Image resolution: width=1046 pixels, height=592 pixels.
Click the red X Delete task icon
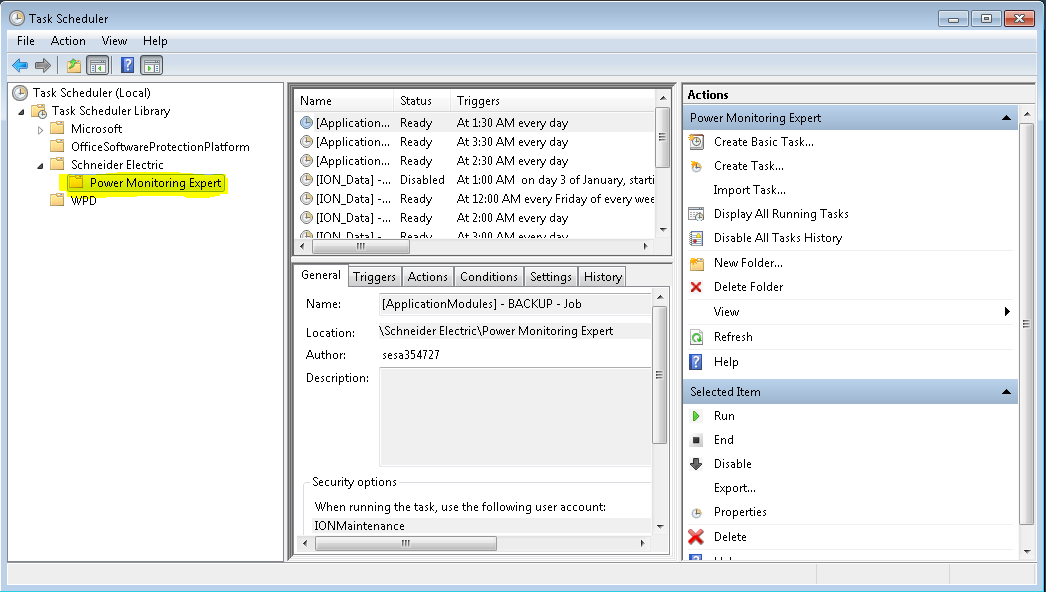pyautogui.click(x=696, y=537)
